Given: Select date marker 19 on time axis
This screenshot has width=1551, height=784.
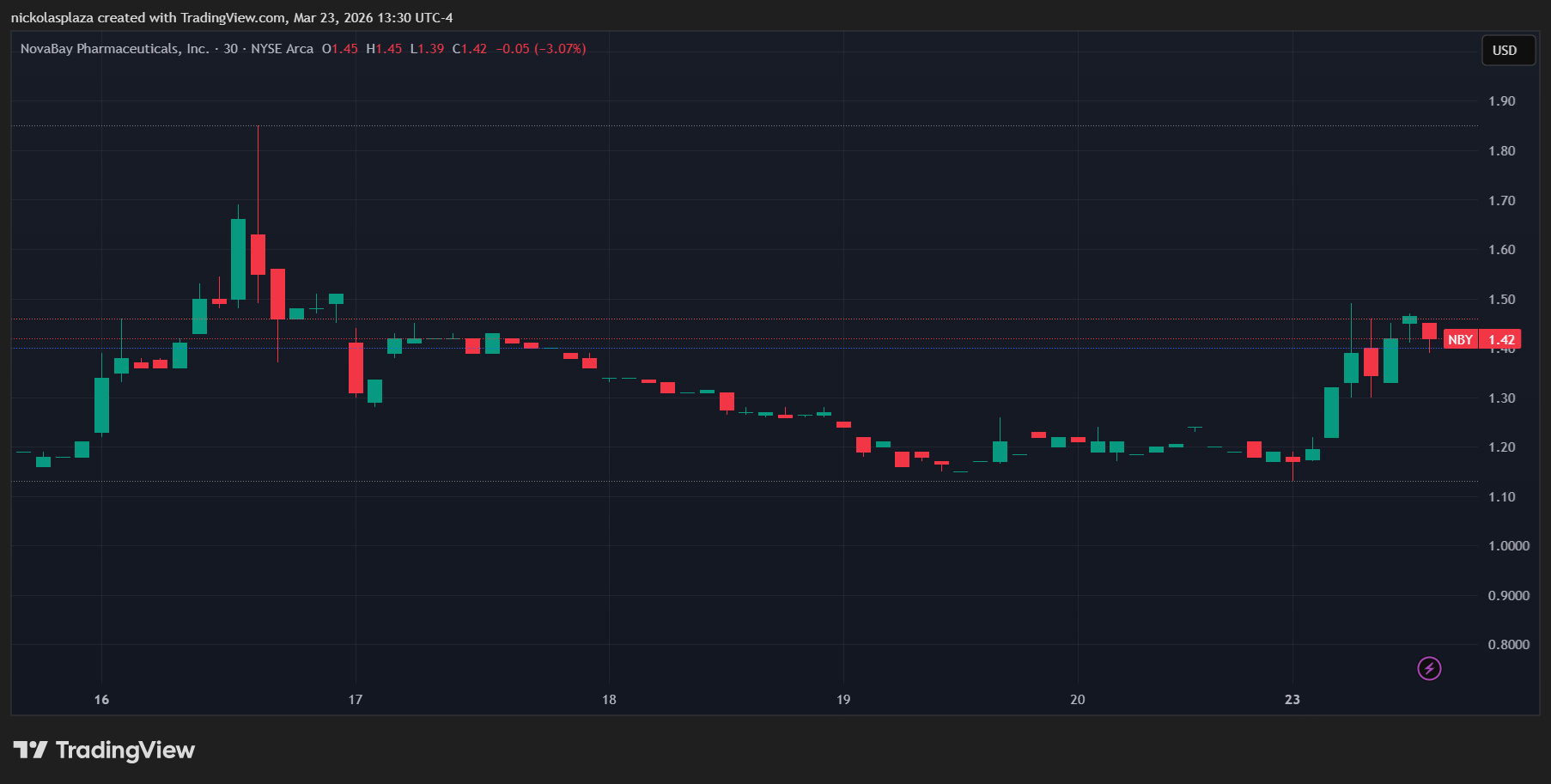Looking at the screenshot, I should point(843,699).
